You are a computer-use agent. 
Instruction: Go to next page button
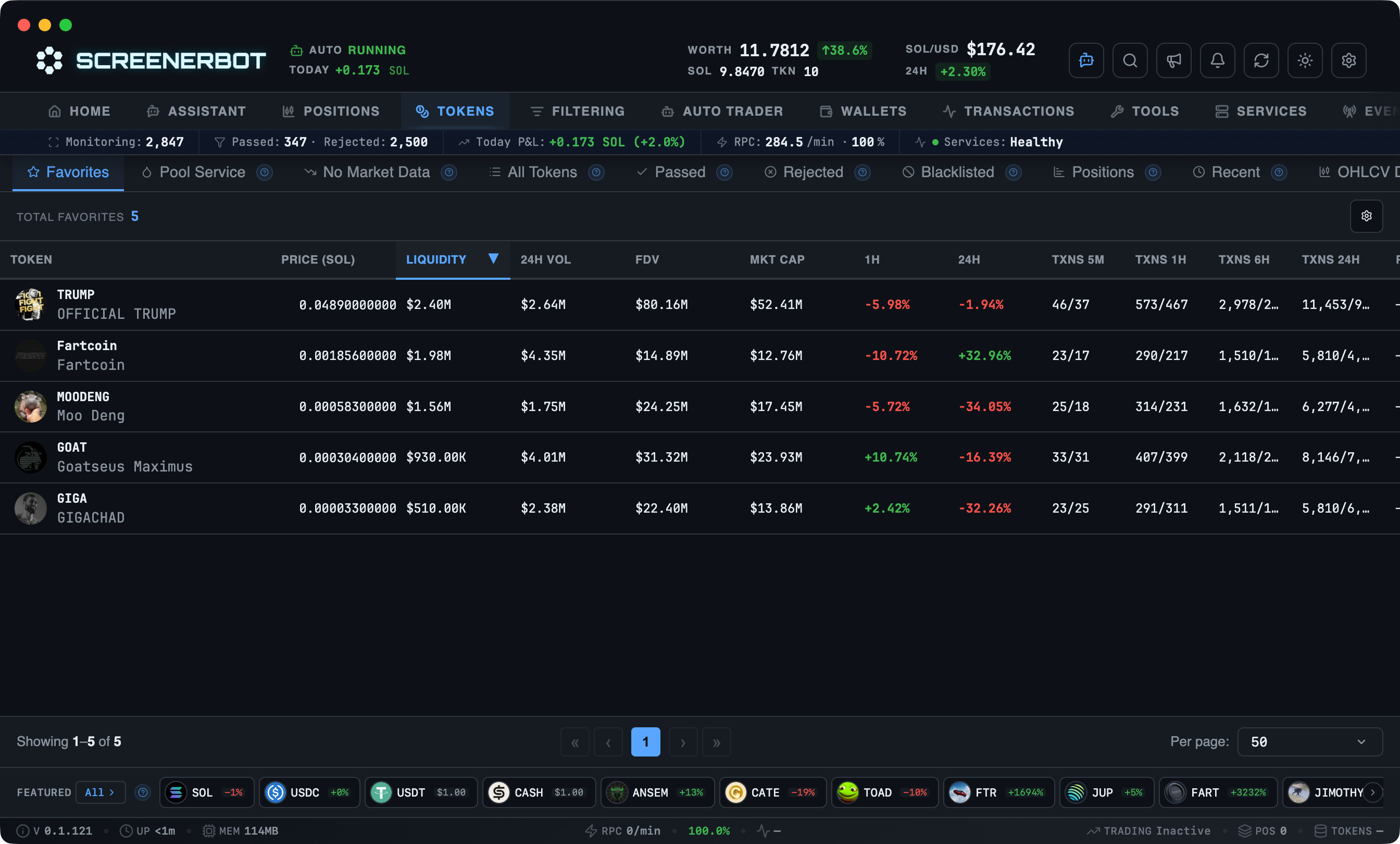[682, 742]
